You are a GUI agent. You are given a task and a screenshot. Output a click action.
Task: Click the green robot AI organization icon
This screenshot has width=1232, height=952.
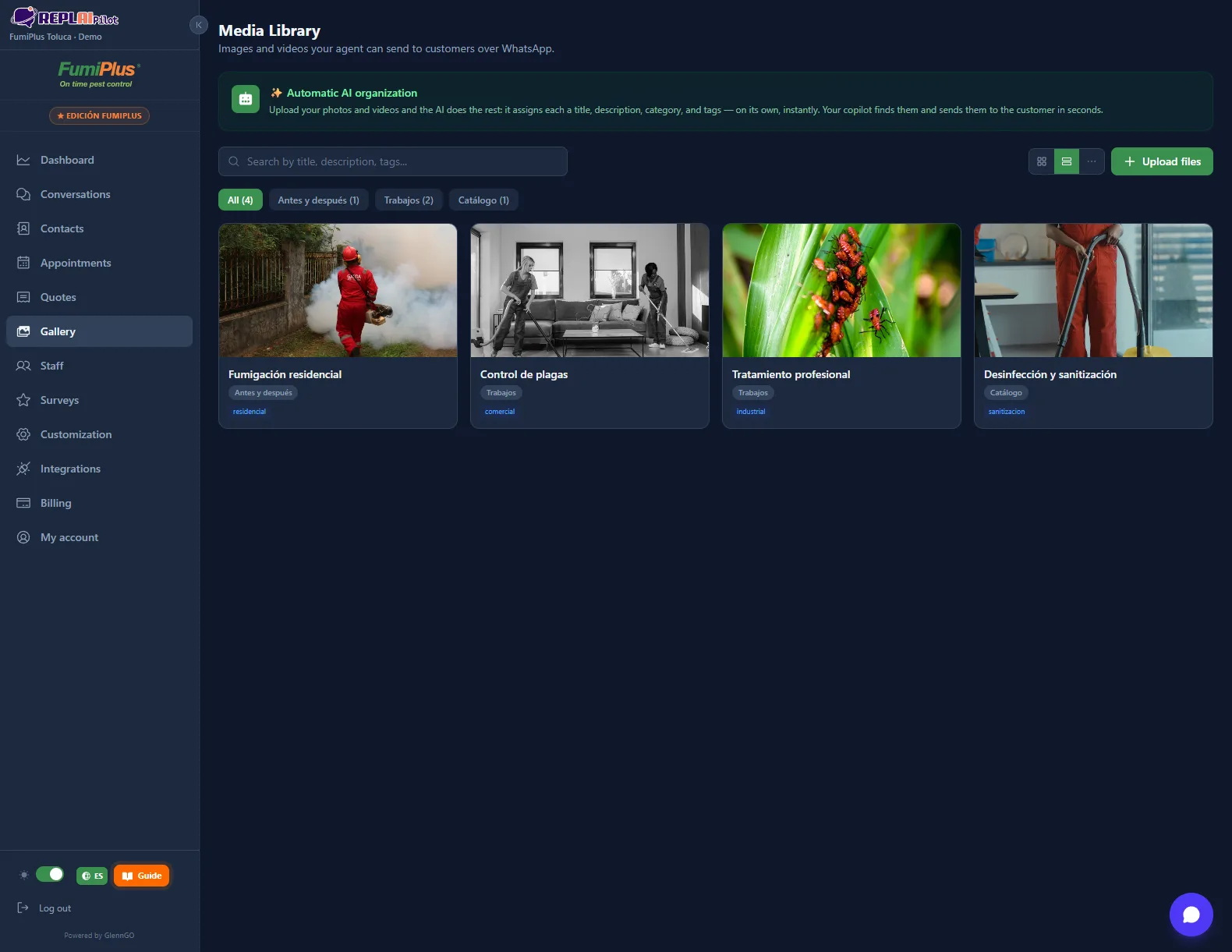[x=246, y=99]
